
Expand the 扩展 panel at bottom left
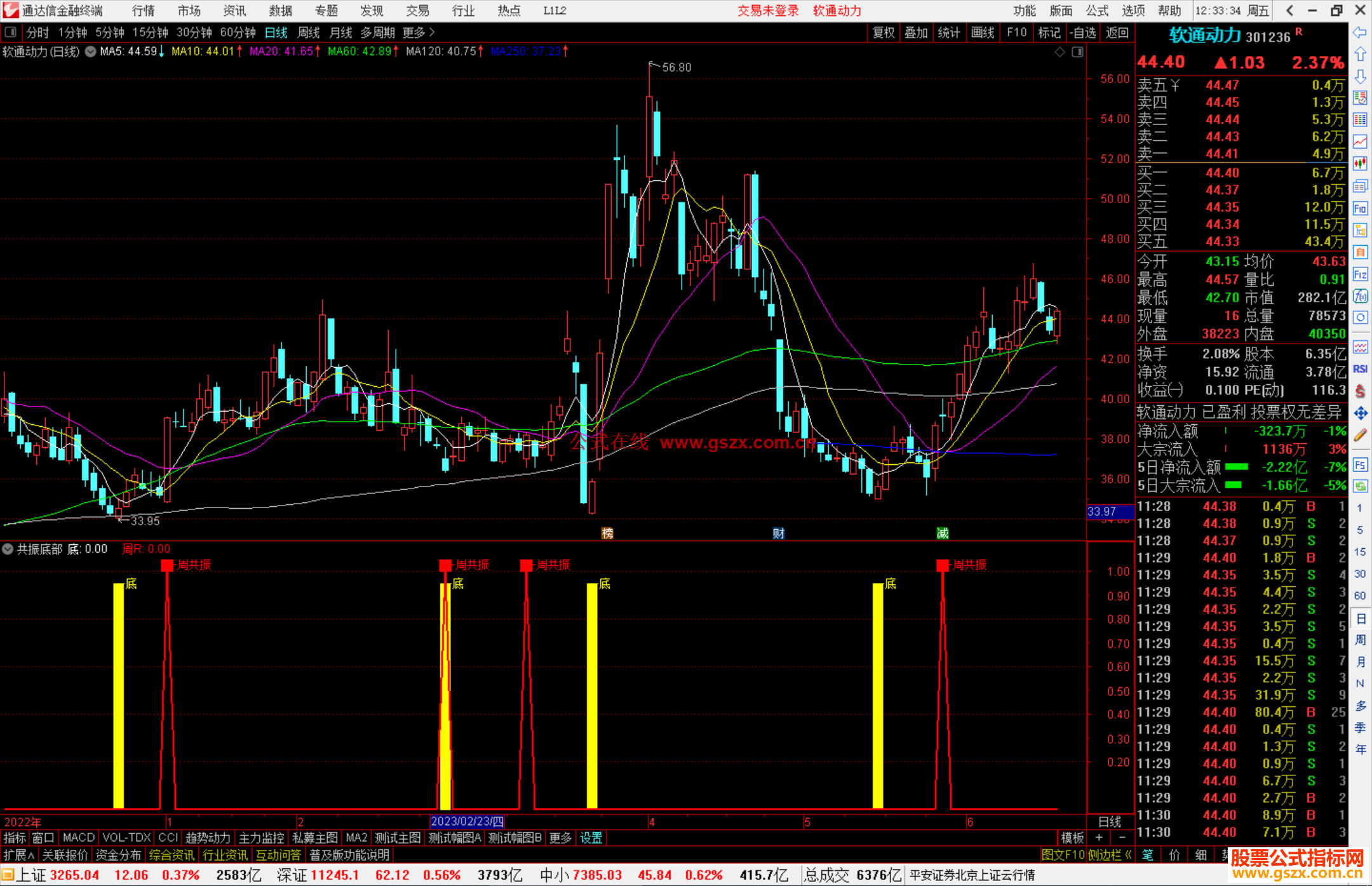(x=19, y=855)
